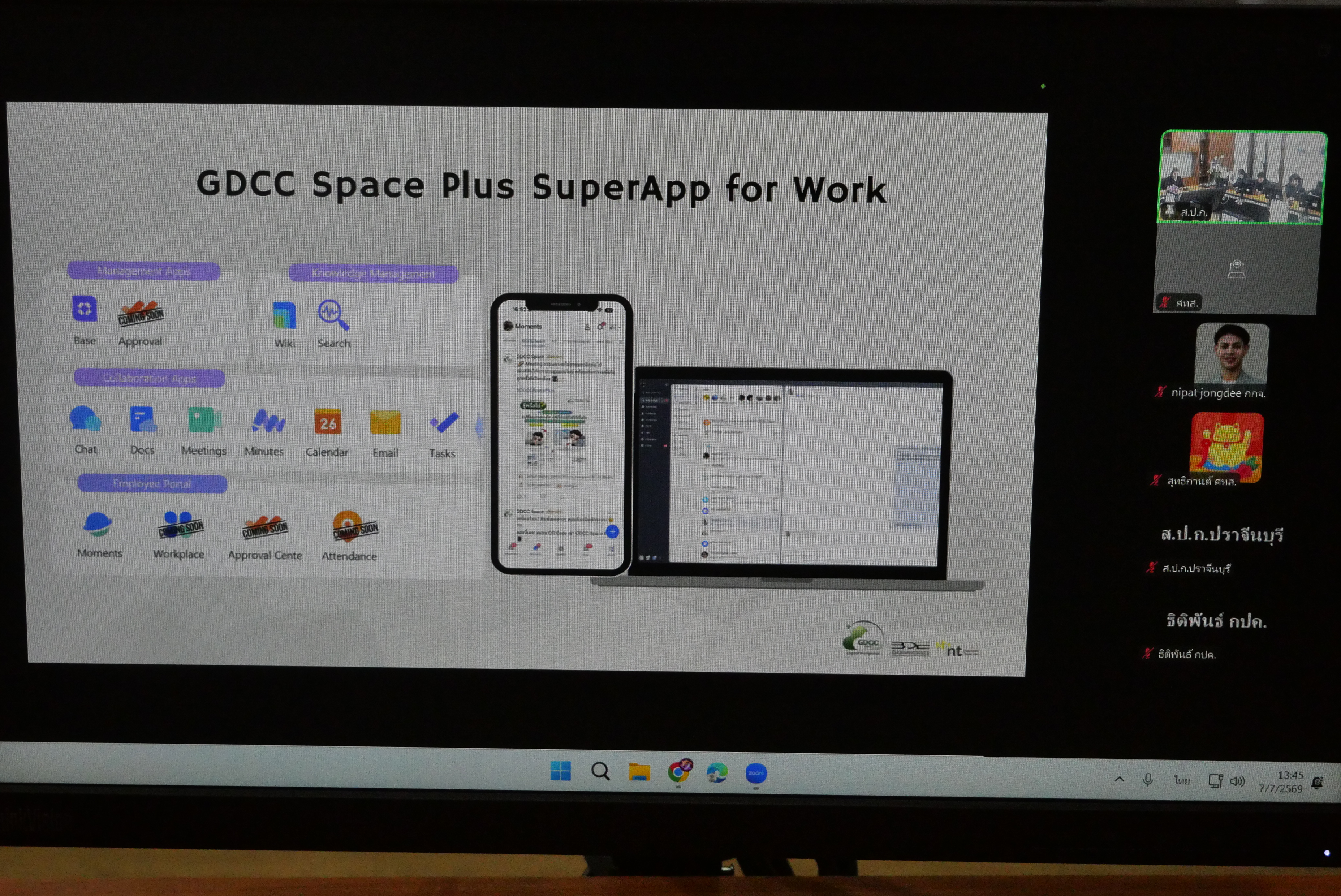Click the slide title GDCC Space Plus
The height and width of the screenshot is (896, 1341).
tap(541, 187)
